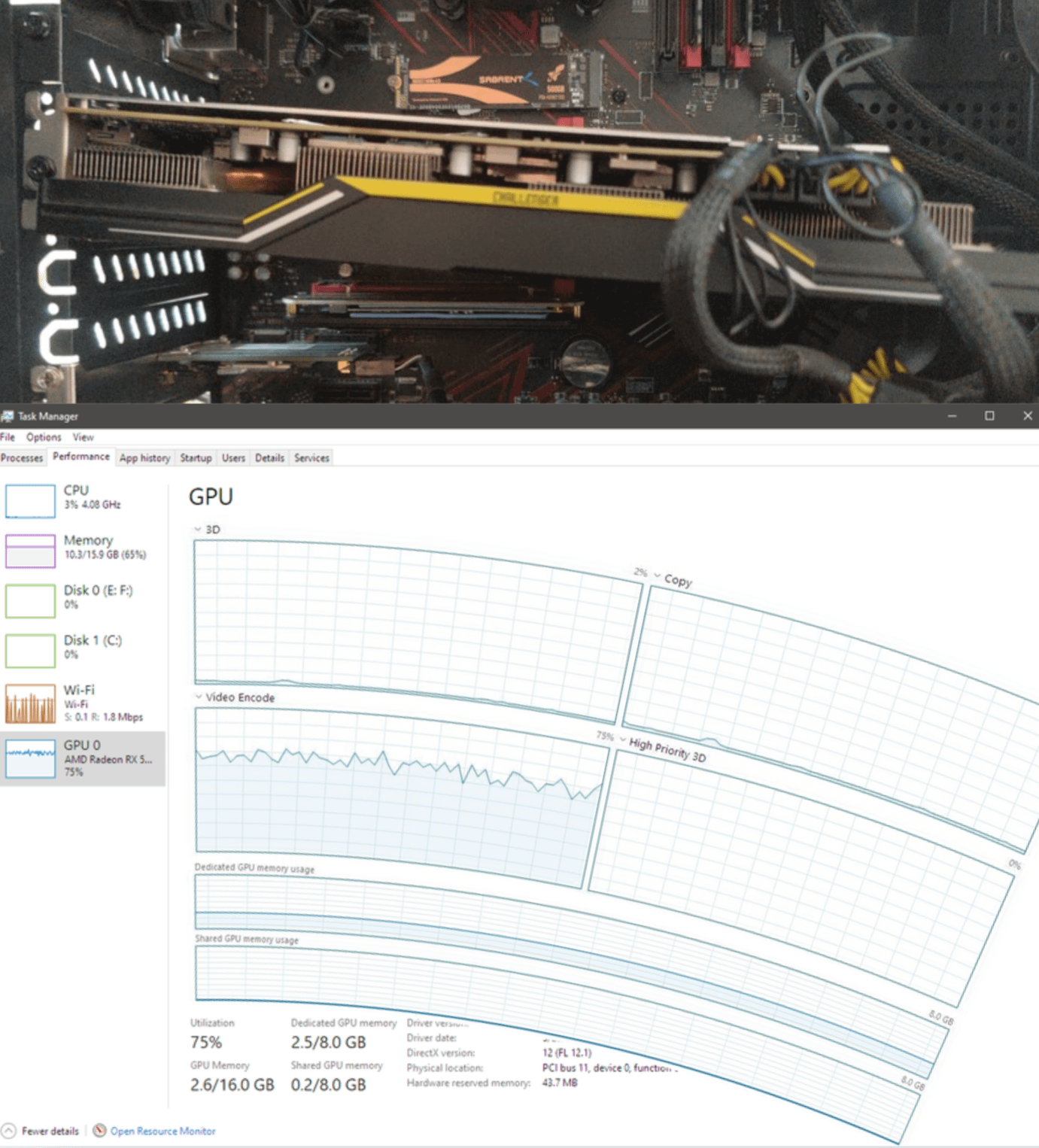Click the DirectX version label
The height and width of the screenshot is (1148, 1039).
point(441,1052)
